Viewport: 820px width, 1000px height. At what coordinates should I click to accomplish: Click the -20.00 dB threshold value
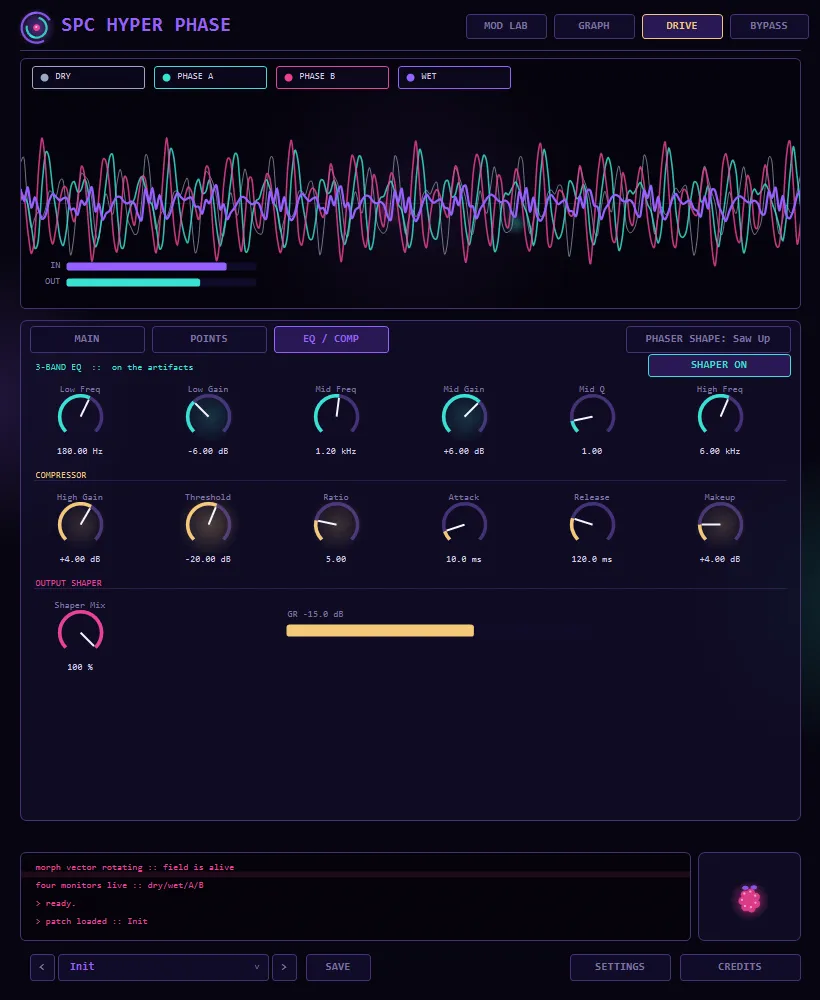209,559
